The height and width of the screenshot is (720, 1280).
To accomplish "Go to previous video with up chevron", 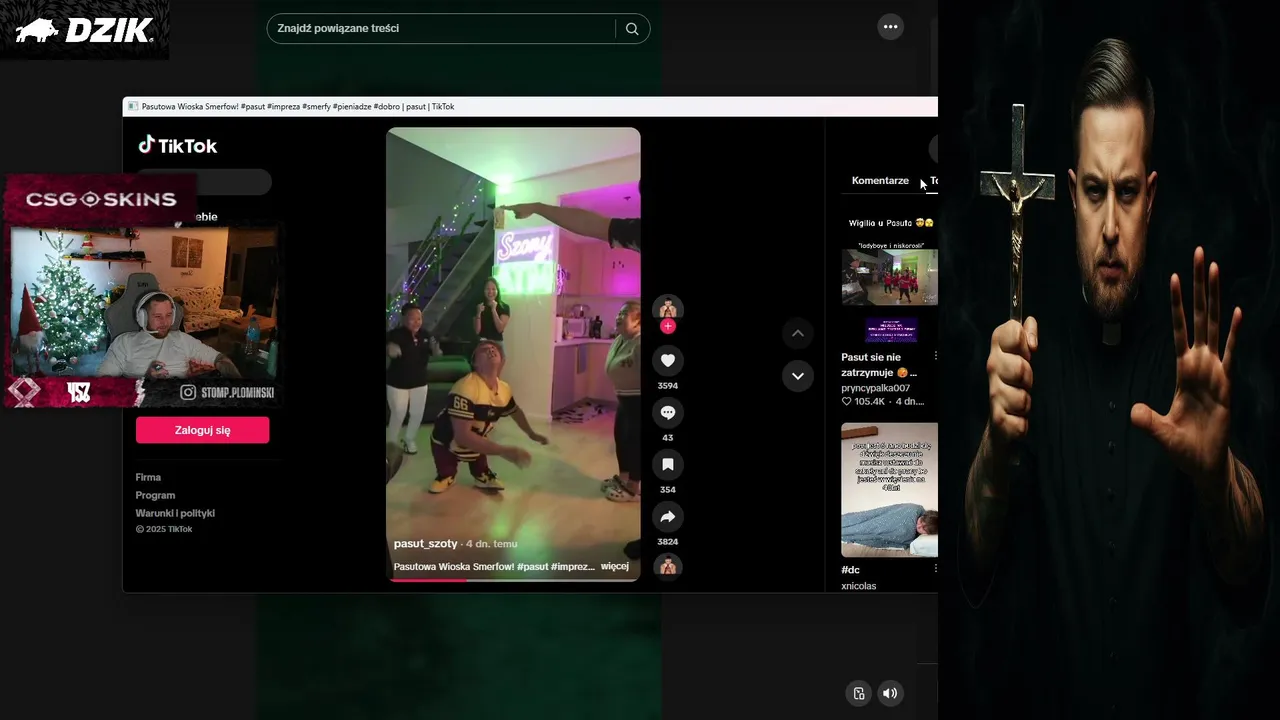I will coord(798,333).
